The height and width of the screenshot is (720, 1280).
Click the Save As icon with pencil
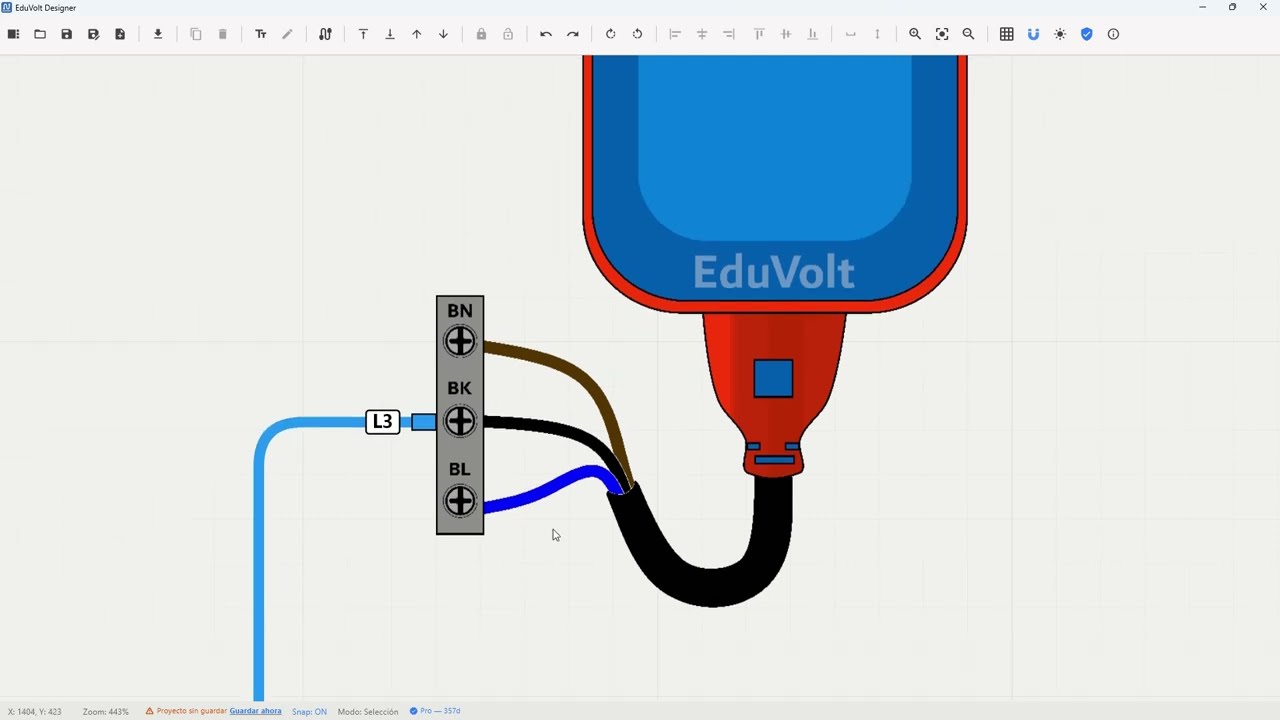click(x=93, y=34)
